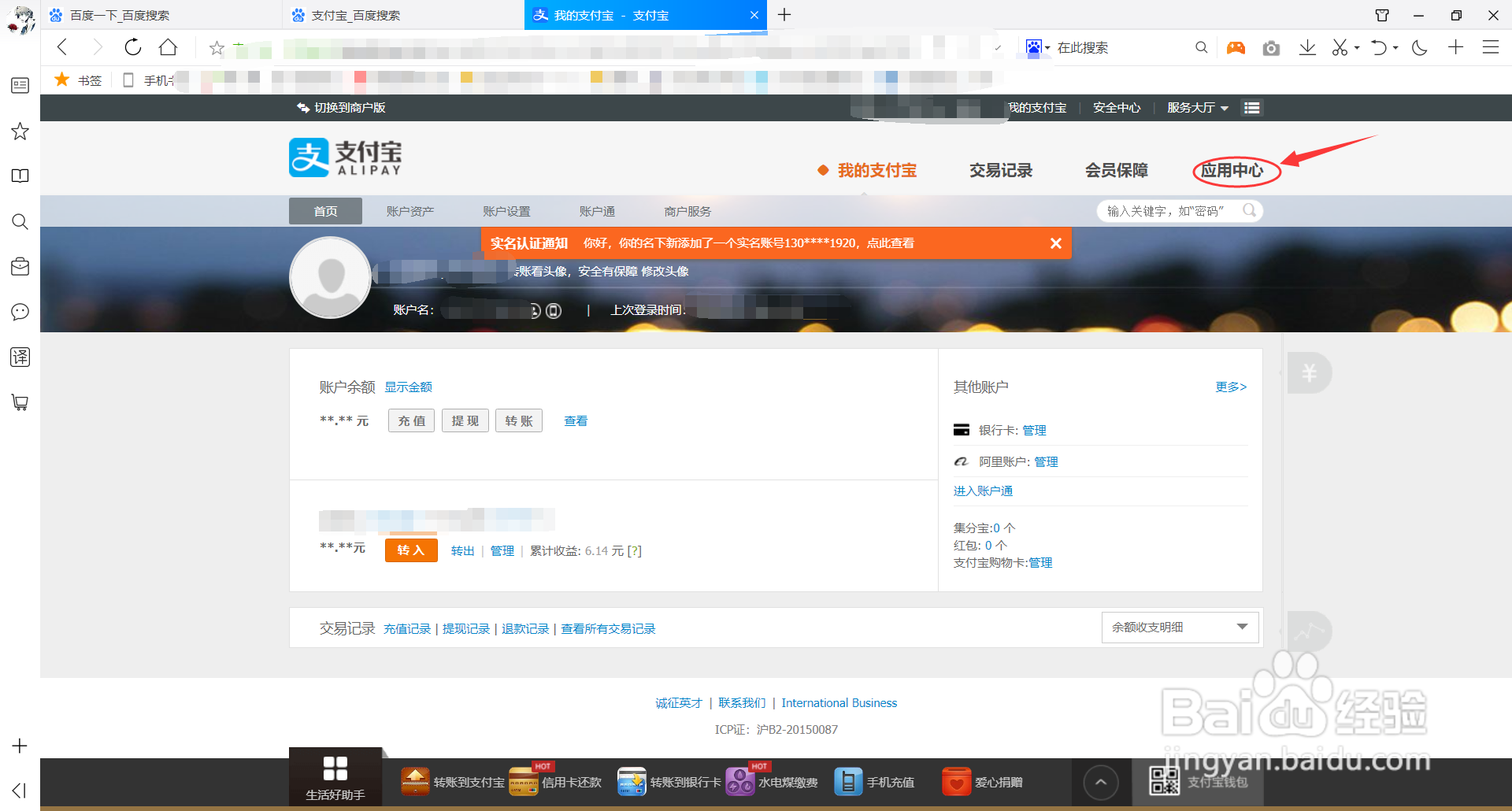
Task: Expand the bottom toolbar up-arrow button
Action: click(1101, 782)
